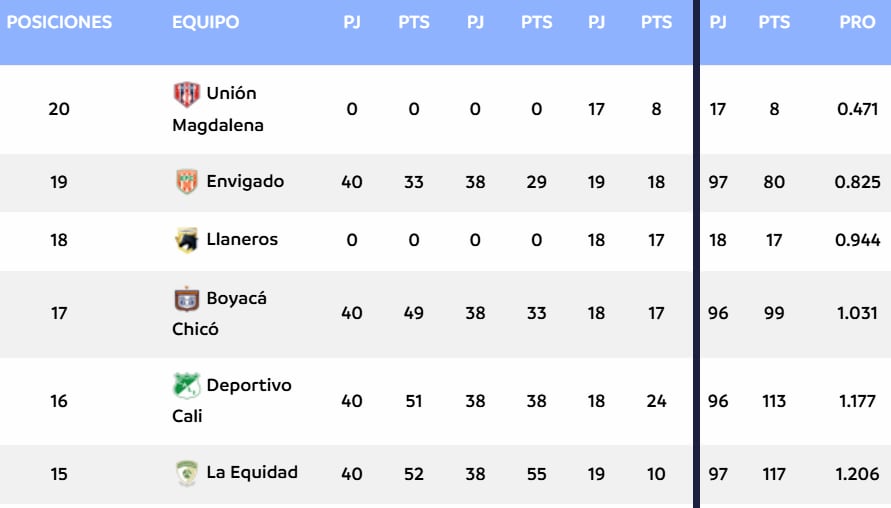This screenshot has height=508, width=891.
Task: Open the Envigado team name link
Action: point(245,181)
